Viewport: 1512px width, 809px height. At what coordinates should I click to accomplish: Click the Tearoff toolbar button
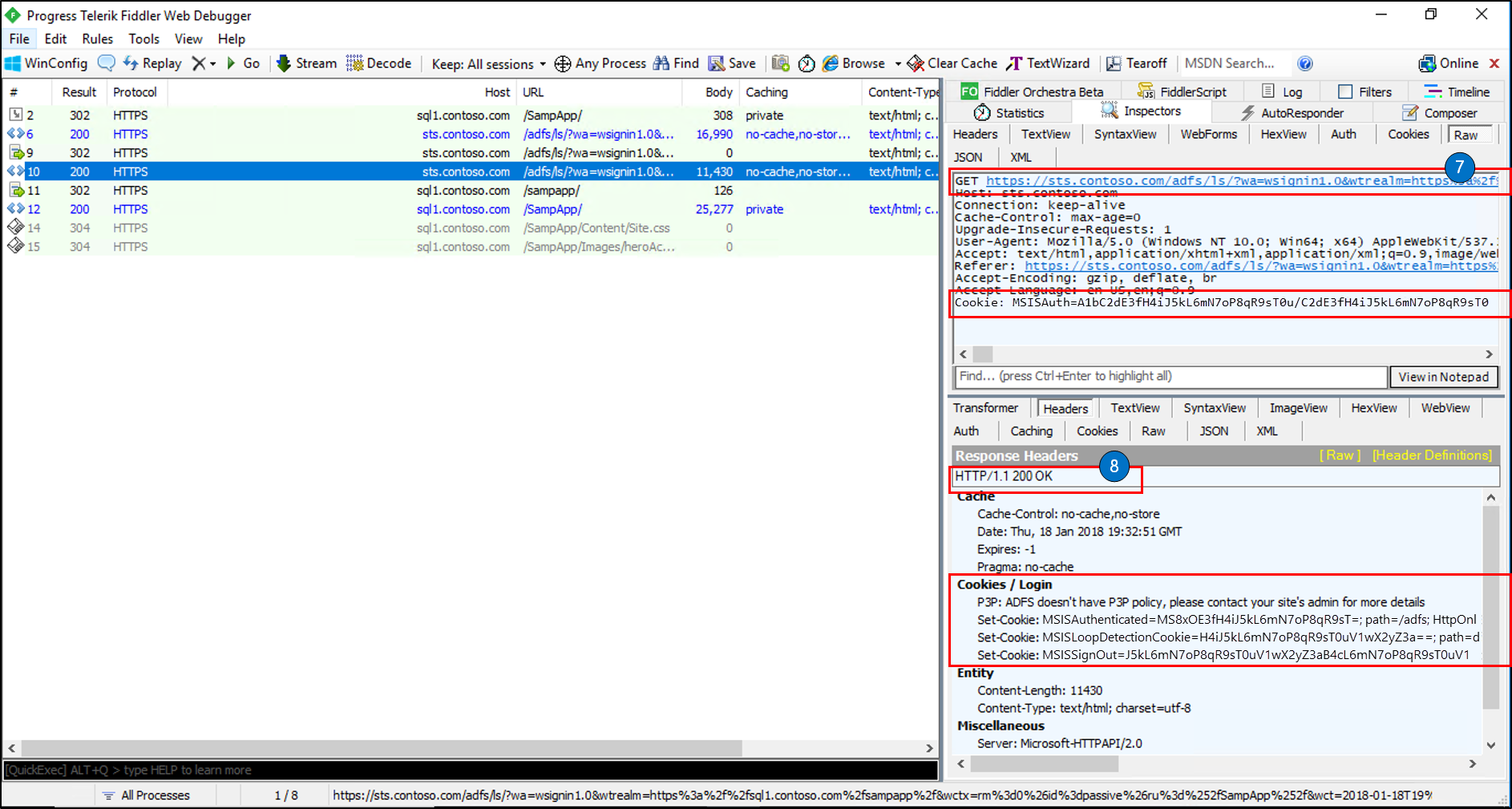click(x=1137, y=63)
